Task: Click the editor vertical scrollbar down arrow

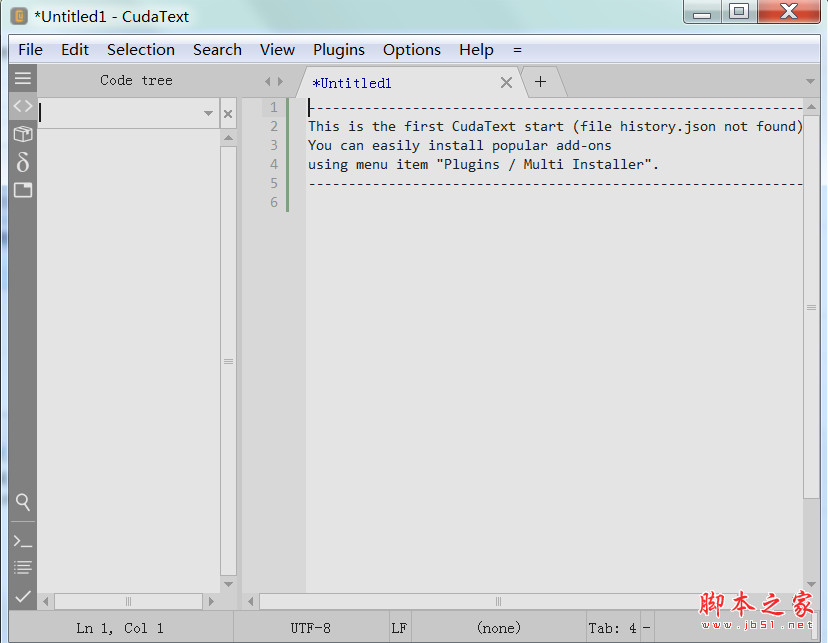Action: pyautogui.click(x=811, y=583)
